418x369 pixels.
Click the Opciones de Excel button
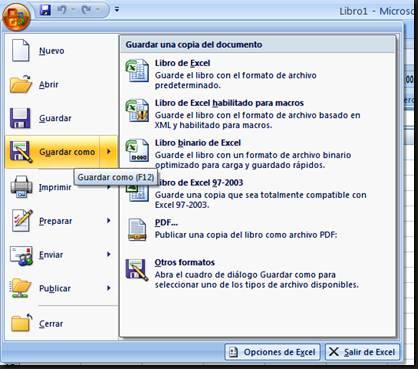click(x=272, y=352)
